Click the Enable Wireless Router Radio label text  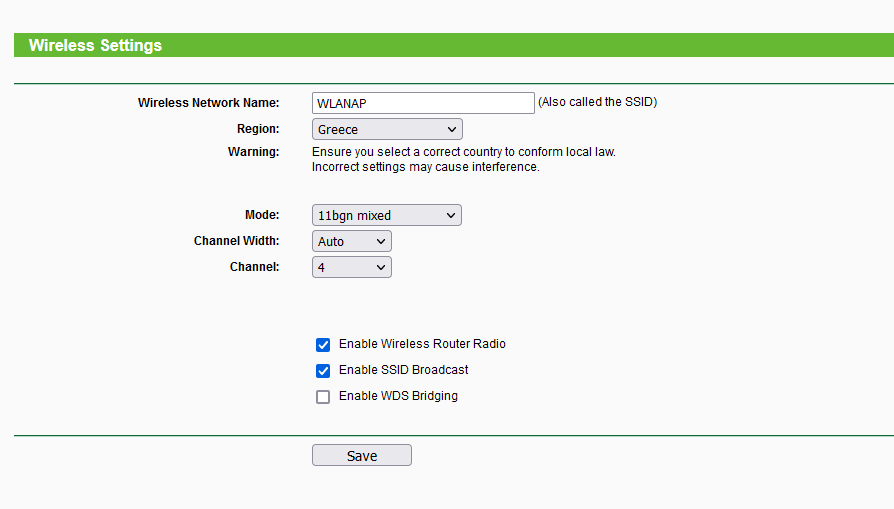click(x=422, y=344)
